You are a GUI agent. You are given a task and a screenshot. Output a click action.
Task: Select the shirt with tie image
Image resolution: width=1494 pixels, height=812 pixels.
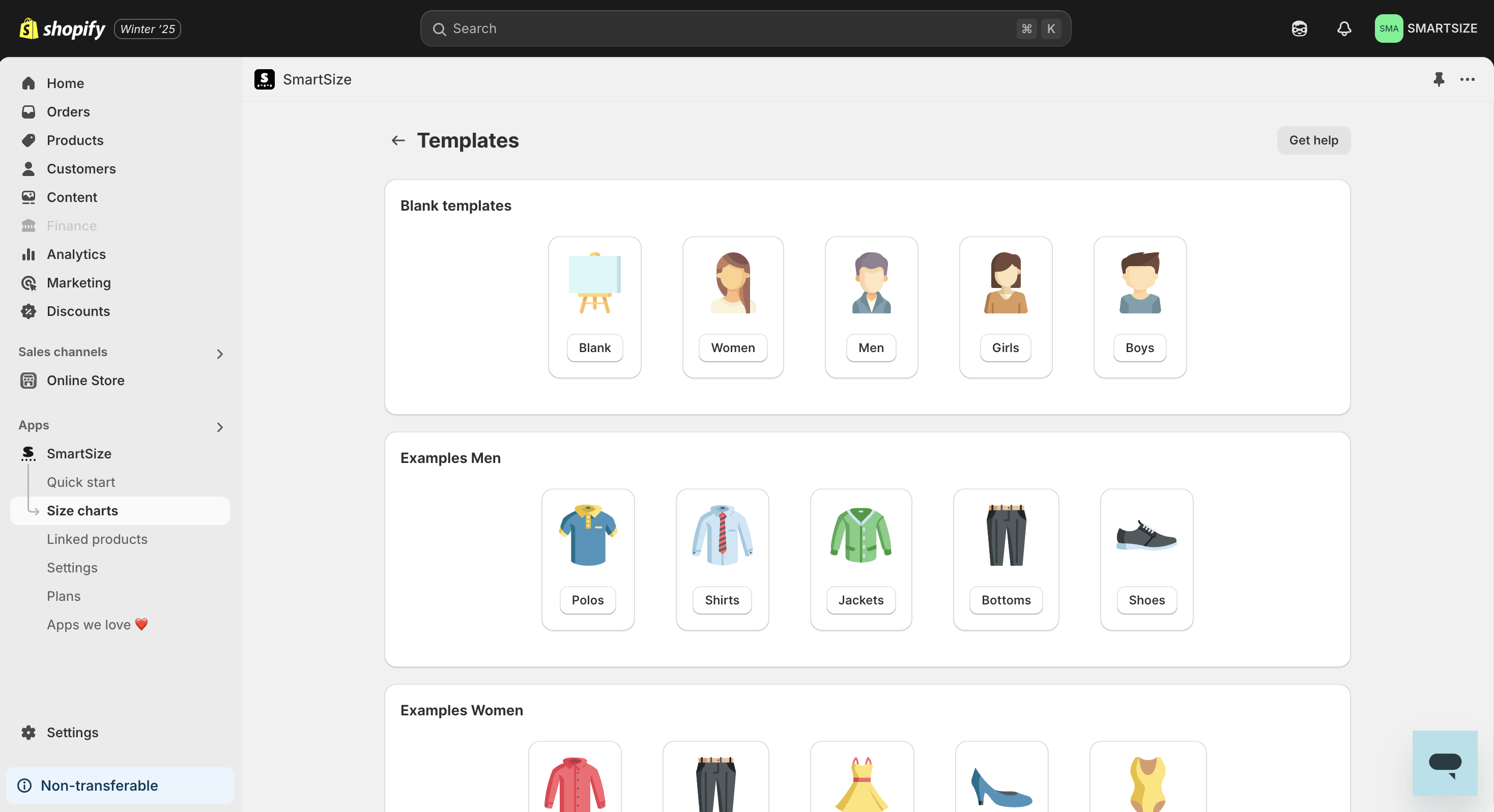coord(722,535)
